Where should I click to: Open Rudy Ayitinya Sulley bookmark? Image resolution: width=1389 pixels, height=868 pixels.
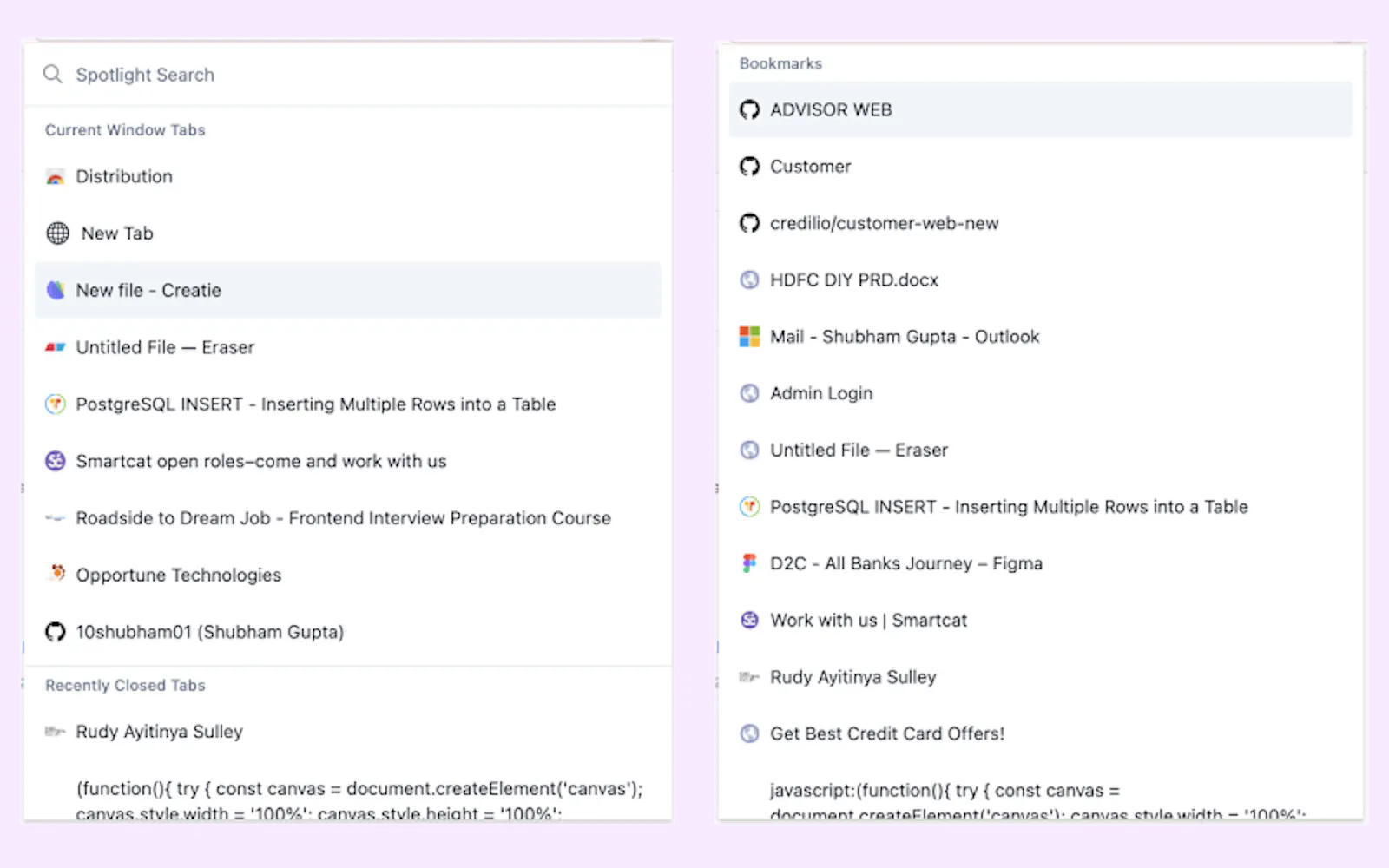click(1040, 677)
